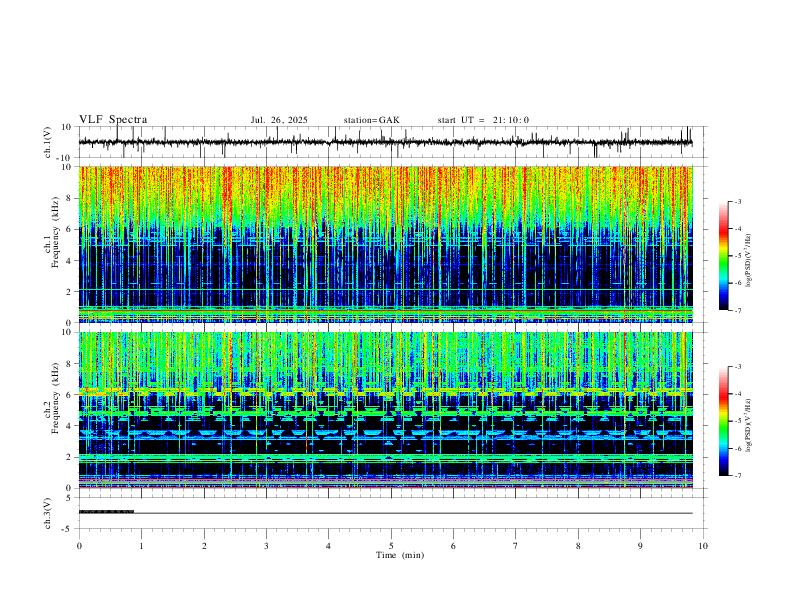Image resolution: width=792 pixels, height=612 pixels.
Task: Click the "Time (min)" axis title
Action: click(400, 555)
